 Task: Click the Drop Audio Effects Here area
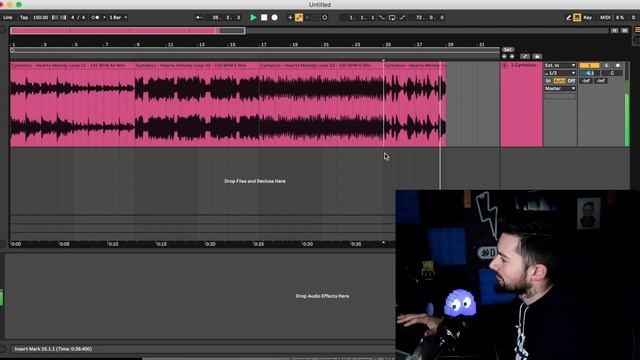[322, 296]
